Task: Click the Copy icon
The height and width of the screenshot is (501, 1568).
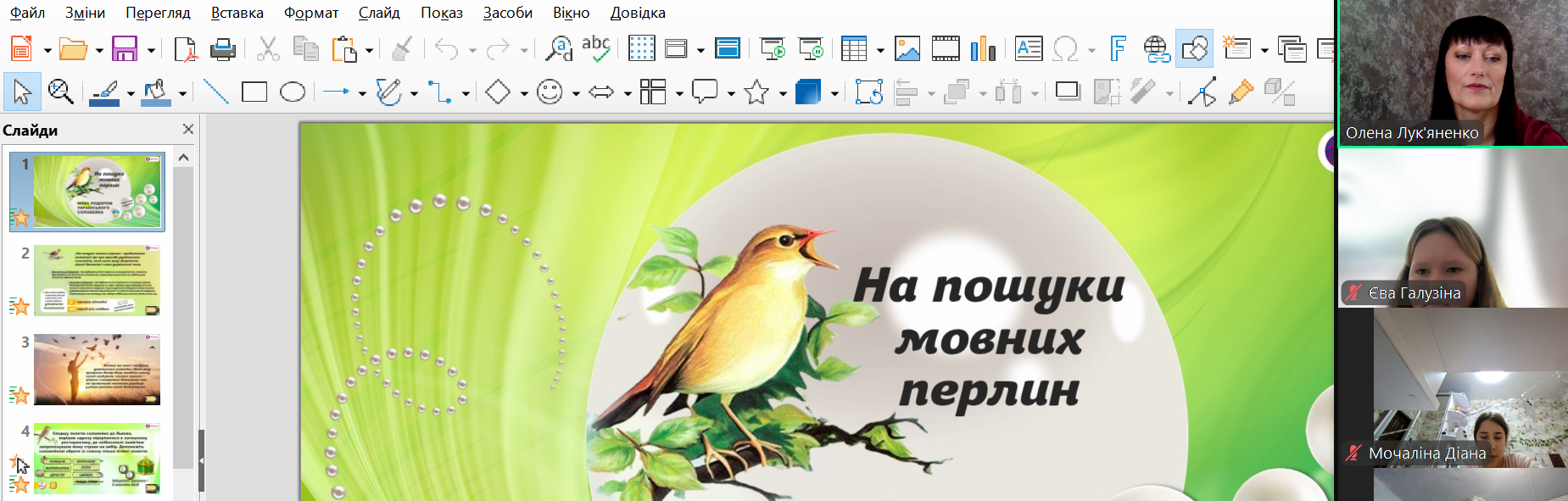Action: point(305,49)
